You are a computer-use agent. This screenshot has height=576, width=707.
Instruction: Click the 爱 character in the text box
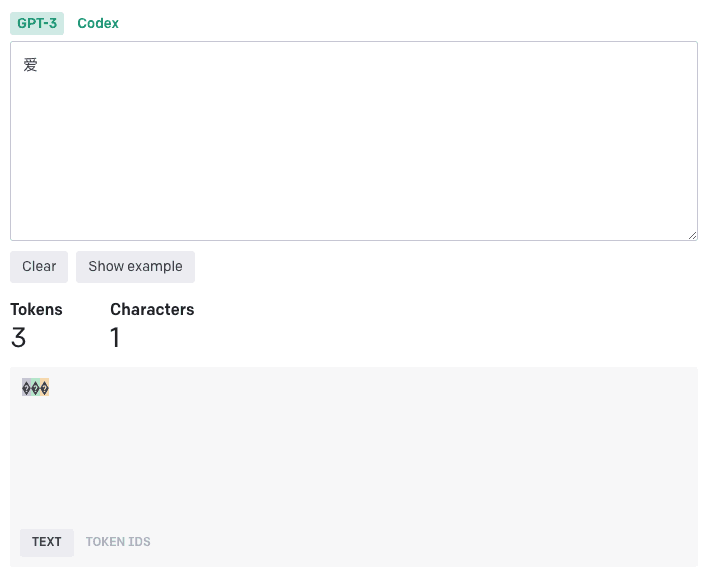pyautogui.click(x=31, y=65)
